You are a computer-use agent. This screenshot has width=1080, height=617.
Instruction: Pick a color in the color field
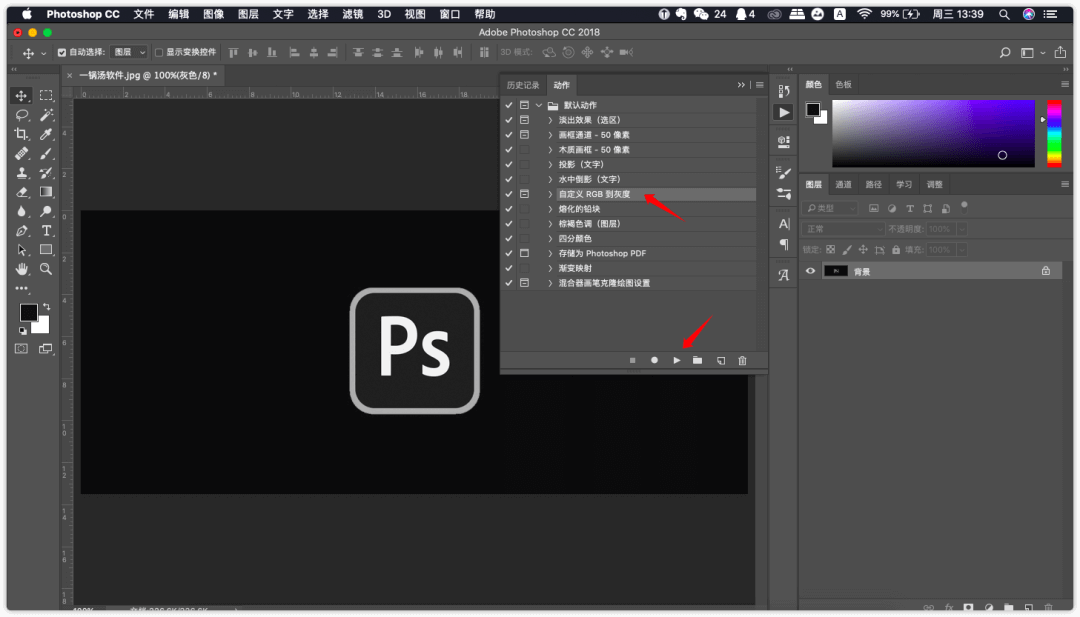(x=933, y=134)
